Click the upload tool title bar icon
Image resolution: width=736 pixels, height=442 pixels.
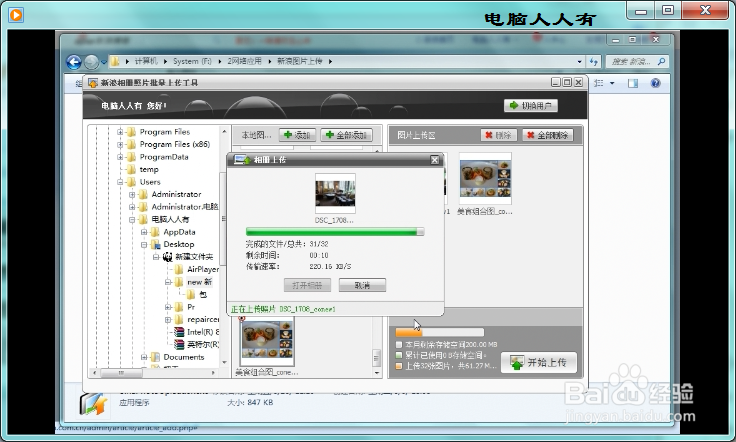click(92, 83)
